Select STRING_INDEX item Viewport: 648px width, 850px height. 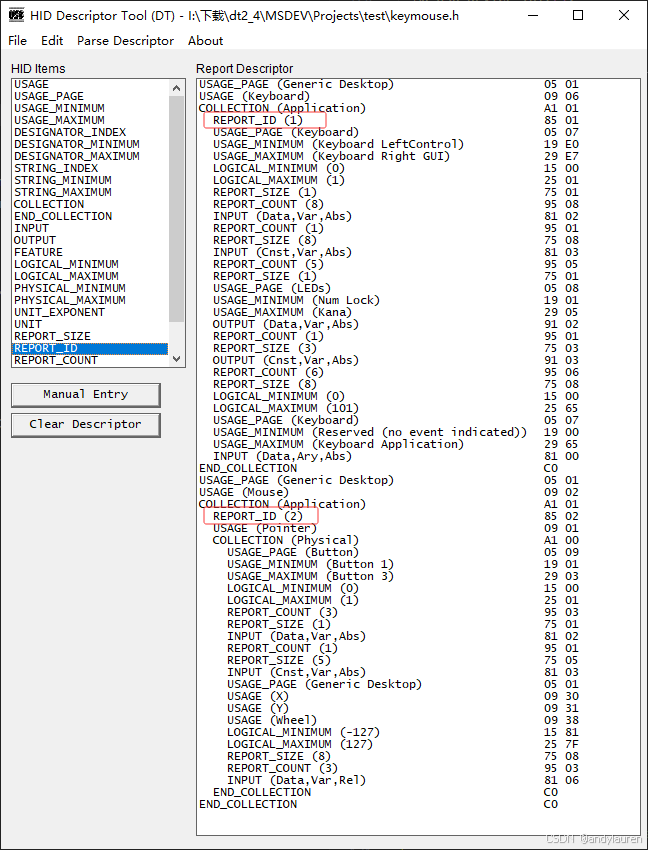coord(89,168)
